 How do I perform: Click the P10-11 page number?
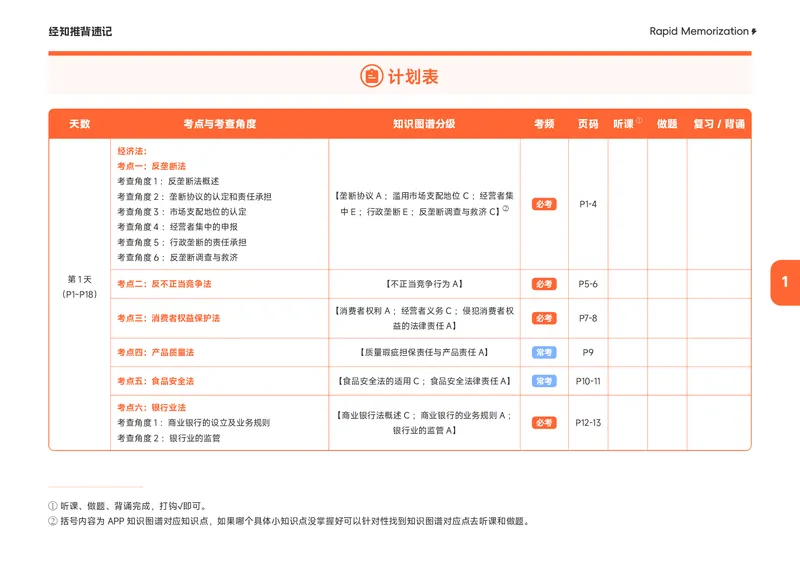pos(588,381)
